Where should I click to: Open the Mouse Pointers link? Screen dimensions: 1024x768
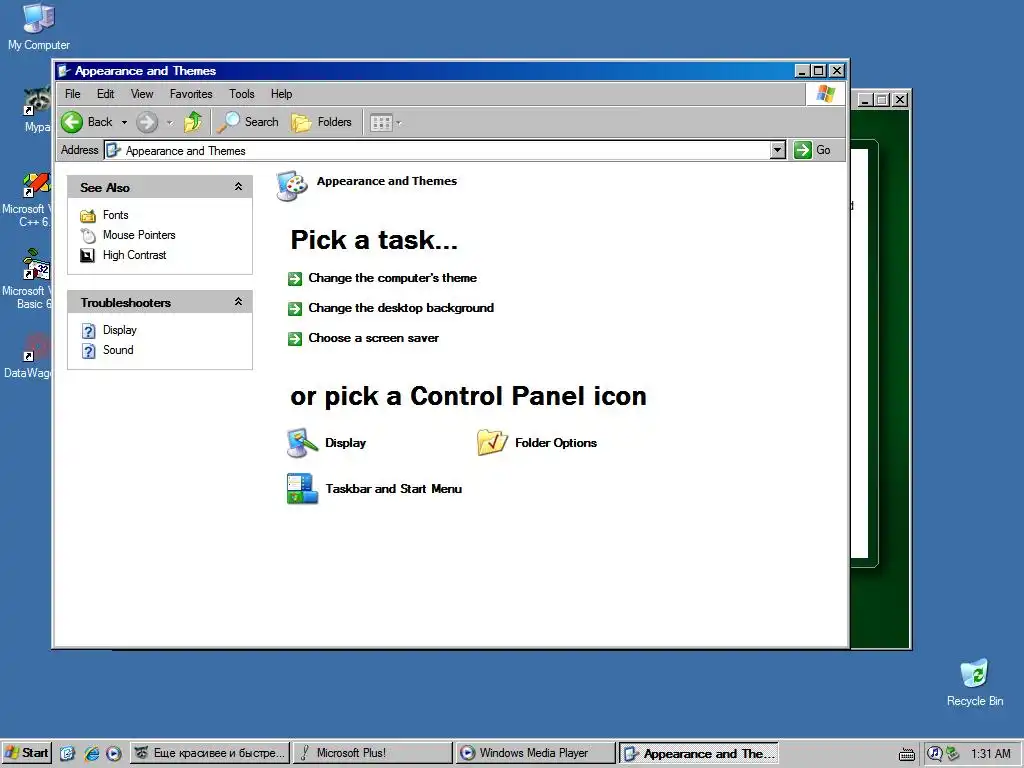pyautogui.click(x=139, y=235)
